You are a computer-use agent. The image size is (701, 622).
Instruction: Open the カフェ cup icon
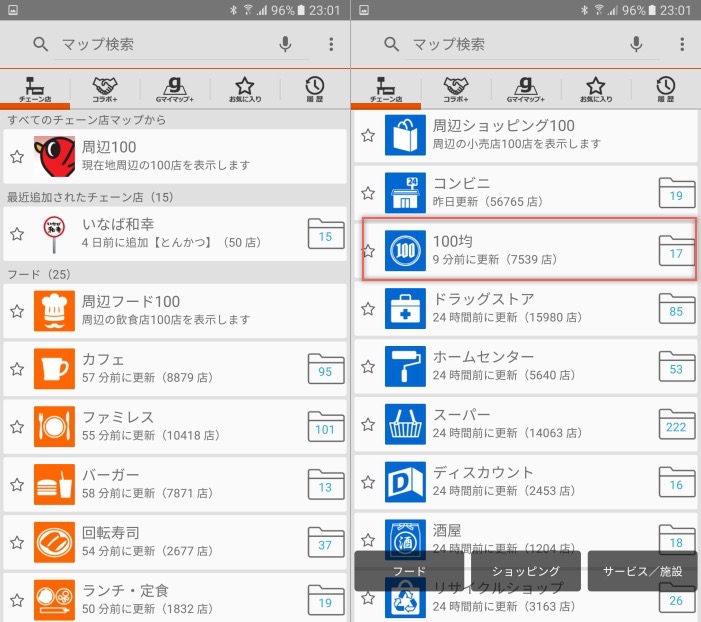[54, 369]
